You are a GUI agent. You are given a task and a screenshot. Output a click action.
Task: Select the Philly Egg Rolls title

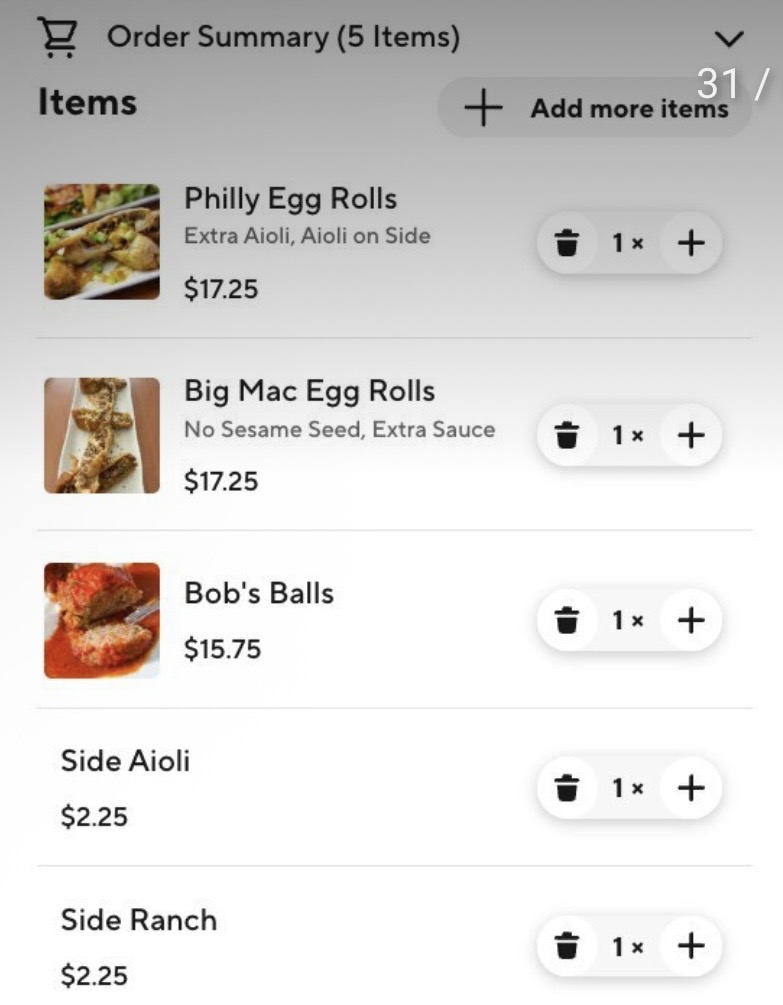pos(290,199)
